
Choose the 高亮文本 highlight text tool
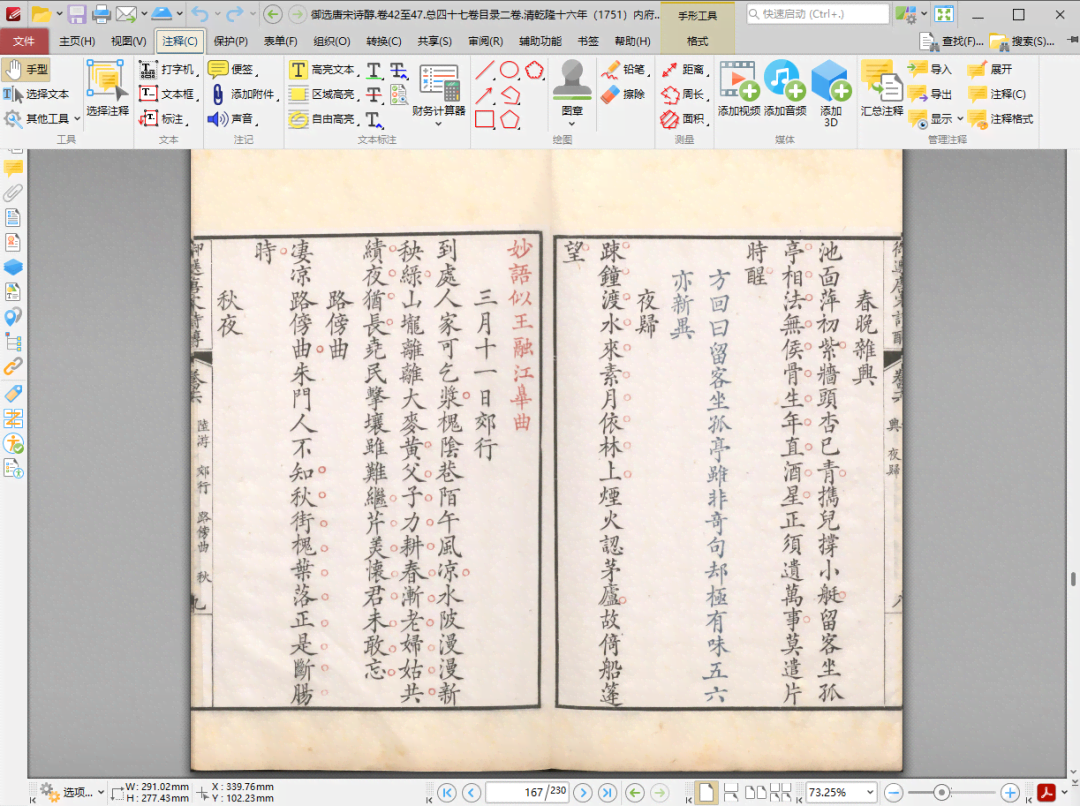(x=322, y=70)
